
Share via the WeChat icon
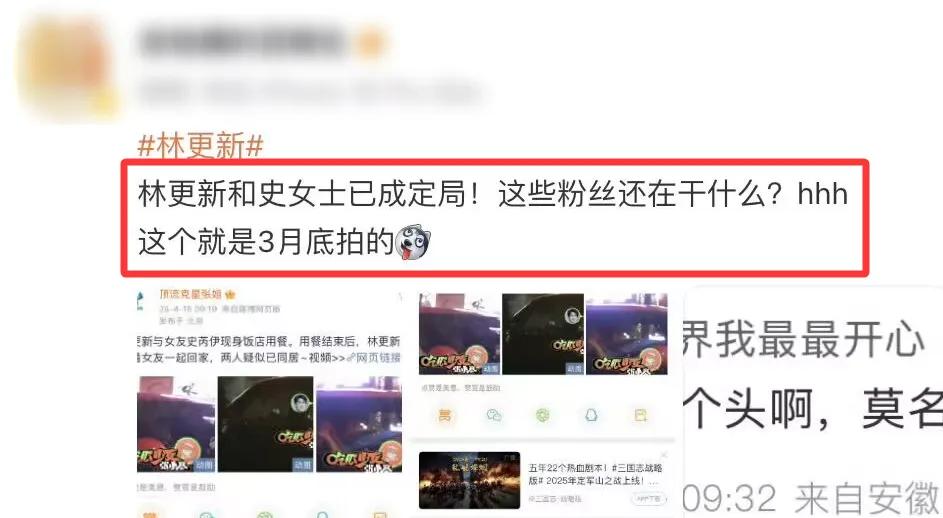click(494, 415)
